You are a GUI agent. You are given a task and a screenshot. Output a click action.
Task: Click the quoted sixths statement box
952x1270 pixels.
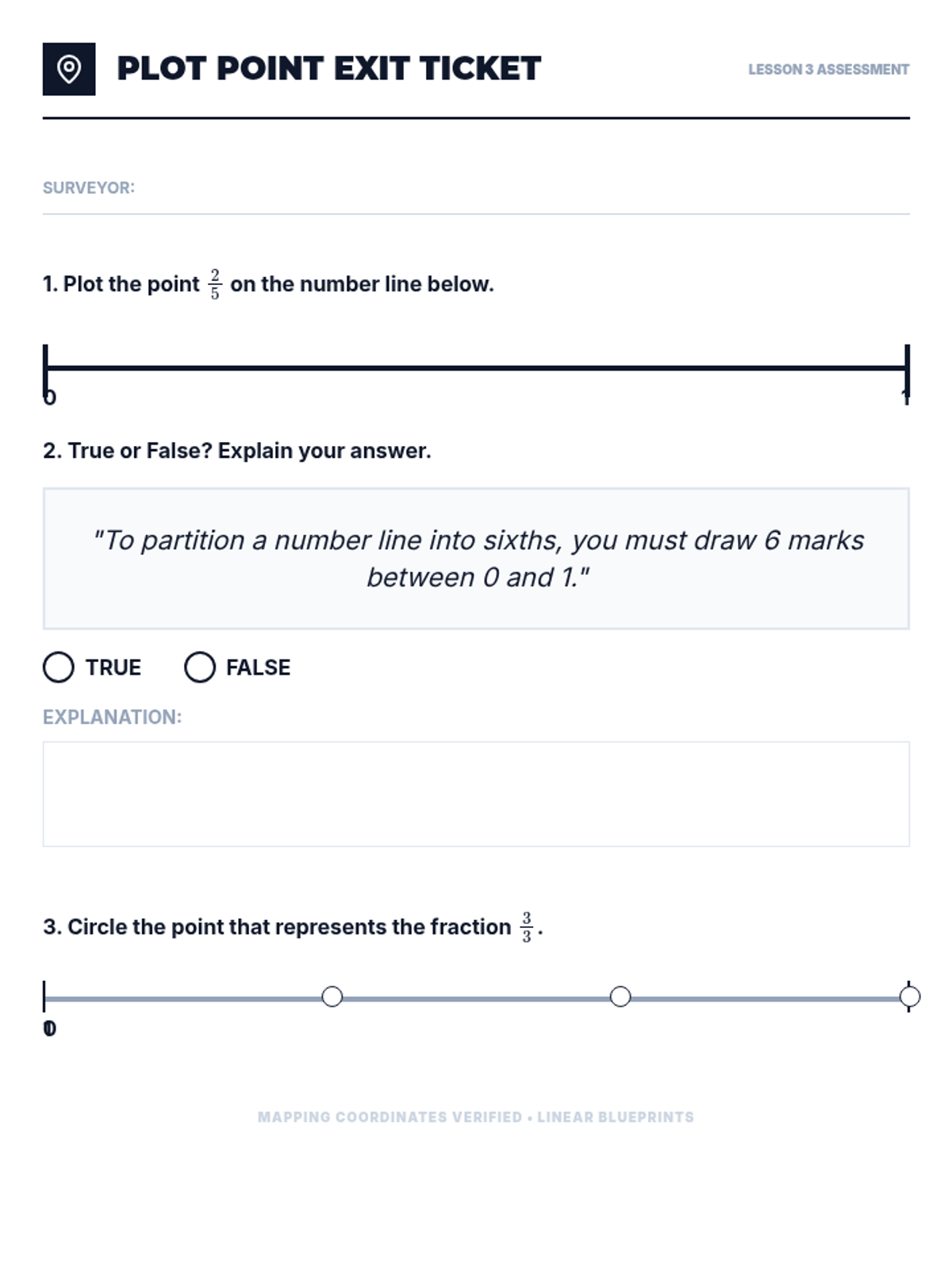(476, 559)
